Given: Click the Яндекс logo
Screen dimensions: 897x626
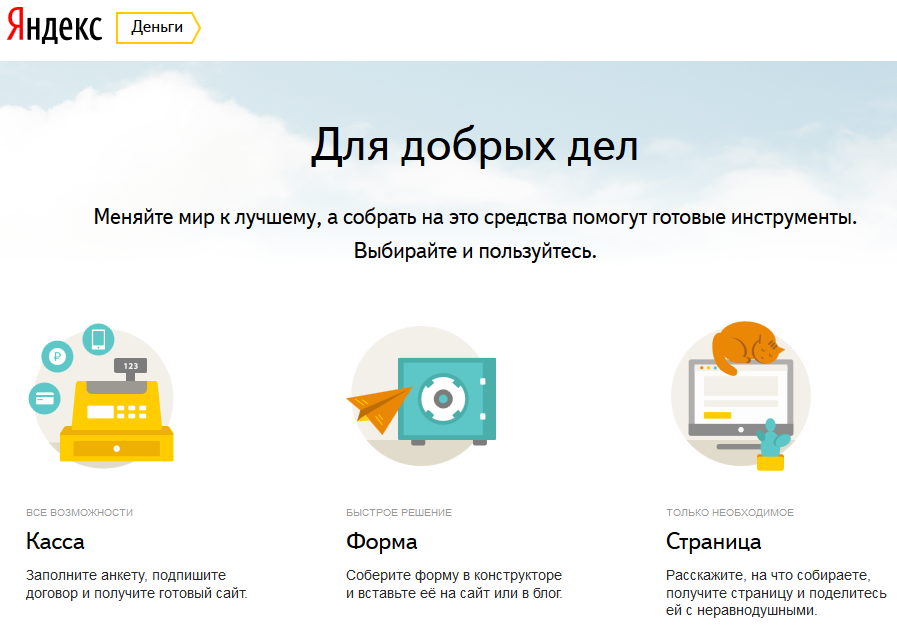Looking at the screenshot, I should pos(54,27).
